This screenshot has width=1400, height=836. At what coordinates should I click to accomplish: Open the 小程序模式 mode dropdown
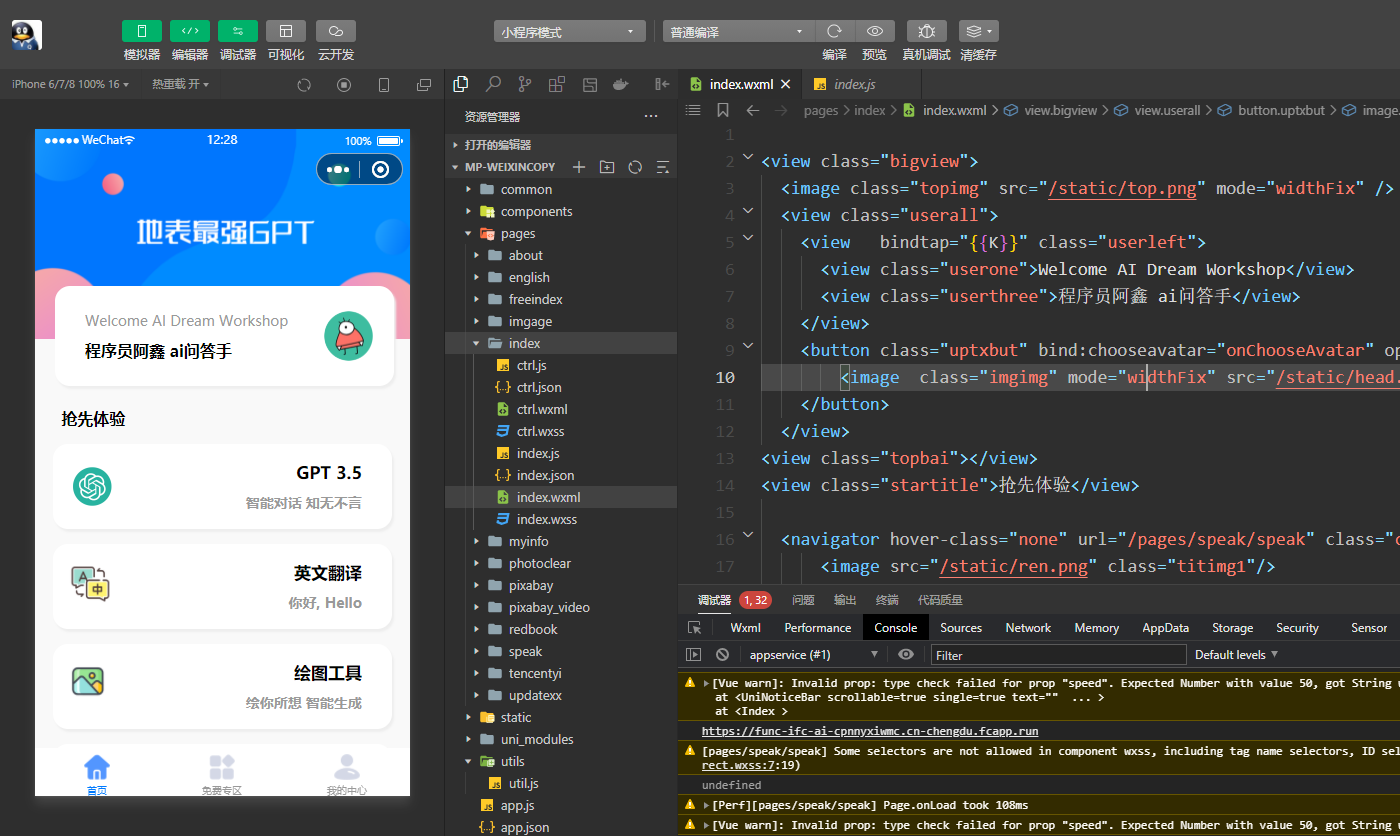click(x=570, y=32)
